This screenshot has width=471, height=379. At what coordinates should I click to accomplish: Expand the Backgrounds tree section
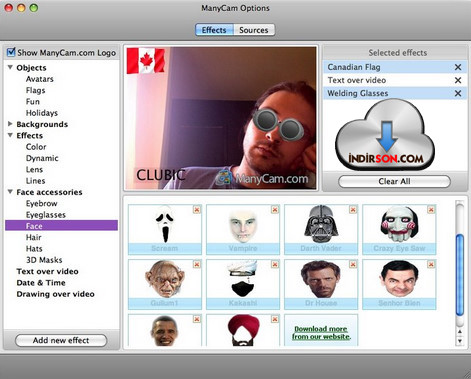pos(10,124)
